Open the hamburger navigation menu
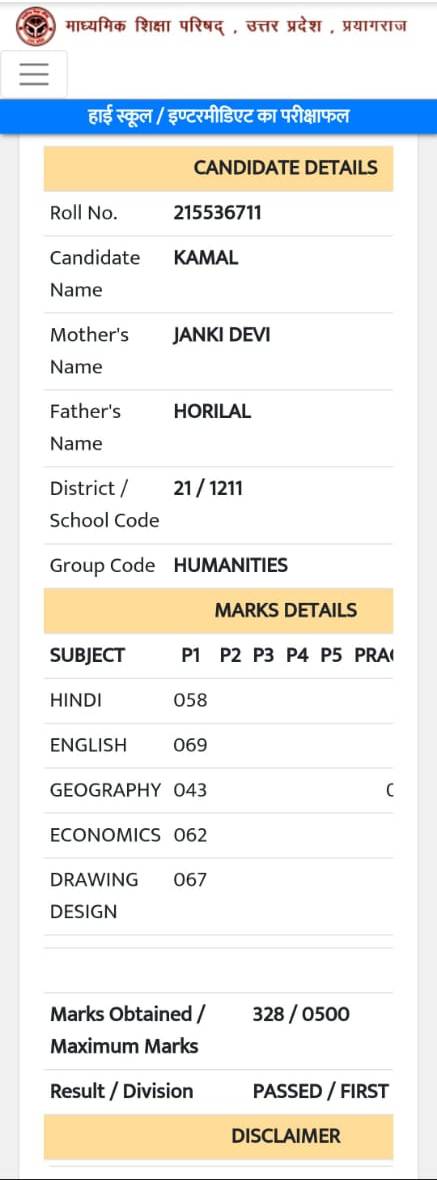437x1180 pixels. coord(34,74)
